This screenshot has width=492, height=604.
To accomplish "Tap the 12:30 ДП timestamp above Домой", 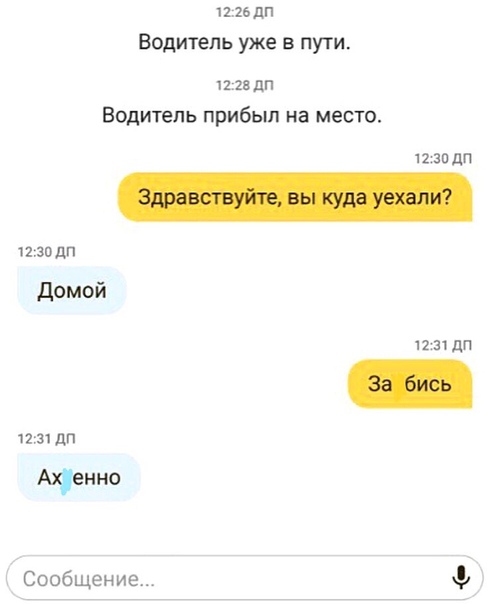I will coord(47,252).
